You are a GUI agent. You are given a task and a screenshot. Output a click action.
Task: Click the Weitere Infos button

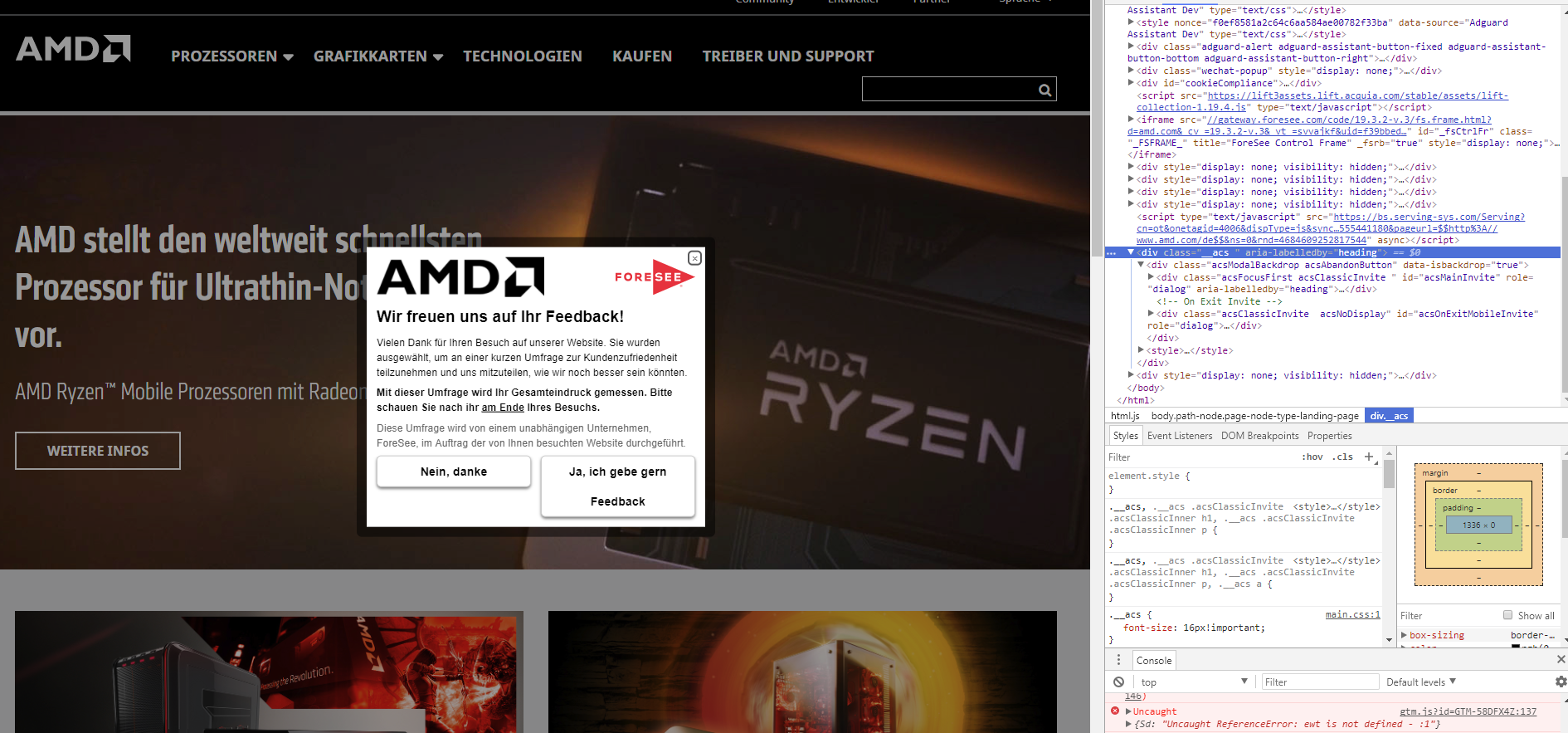point(98,451)
